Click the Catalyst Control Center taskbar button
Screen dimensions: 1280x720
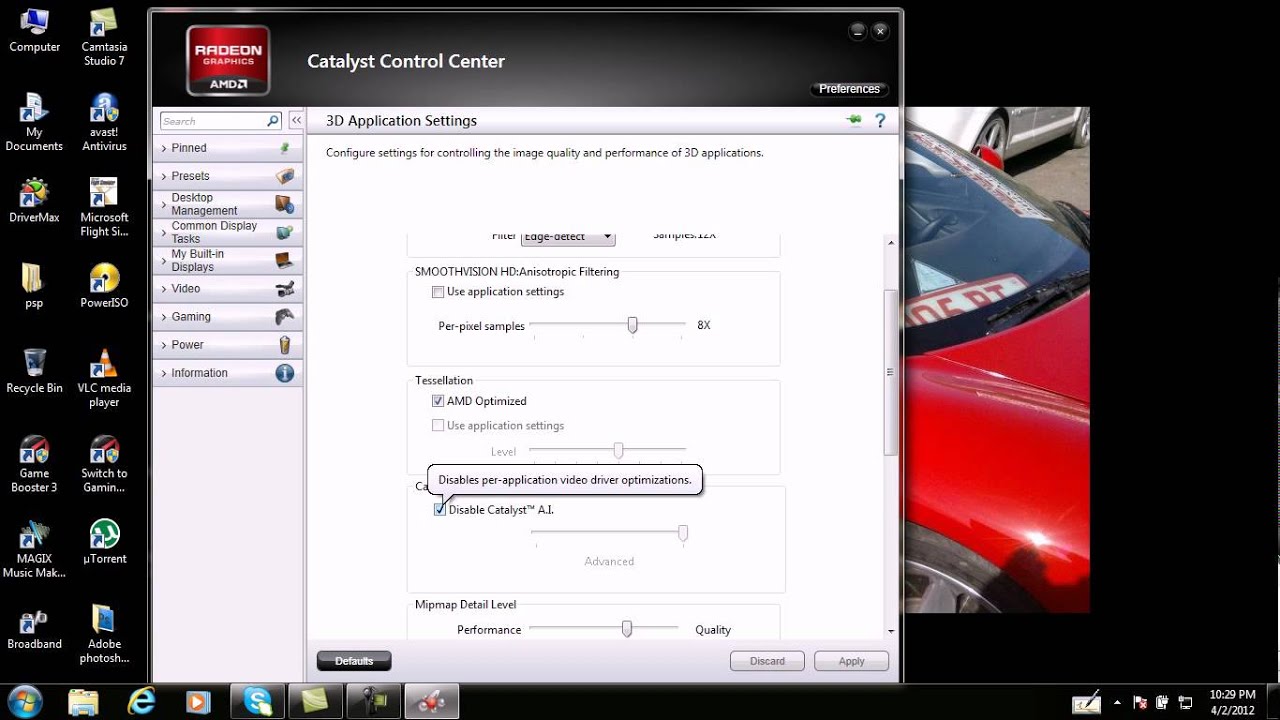pos(431,701)
